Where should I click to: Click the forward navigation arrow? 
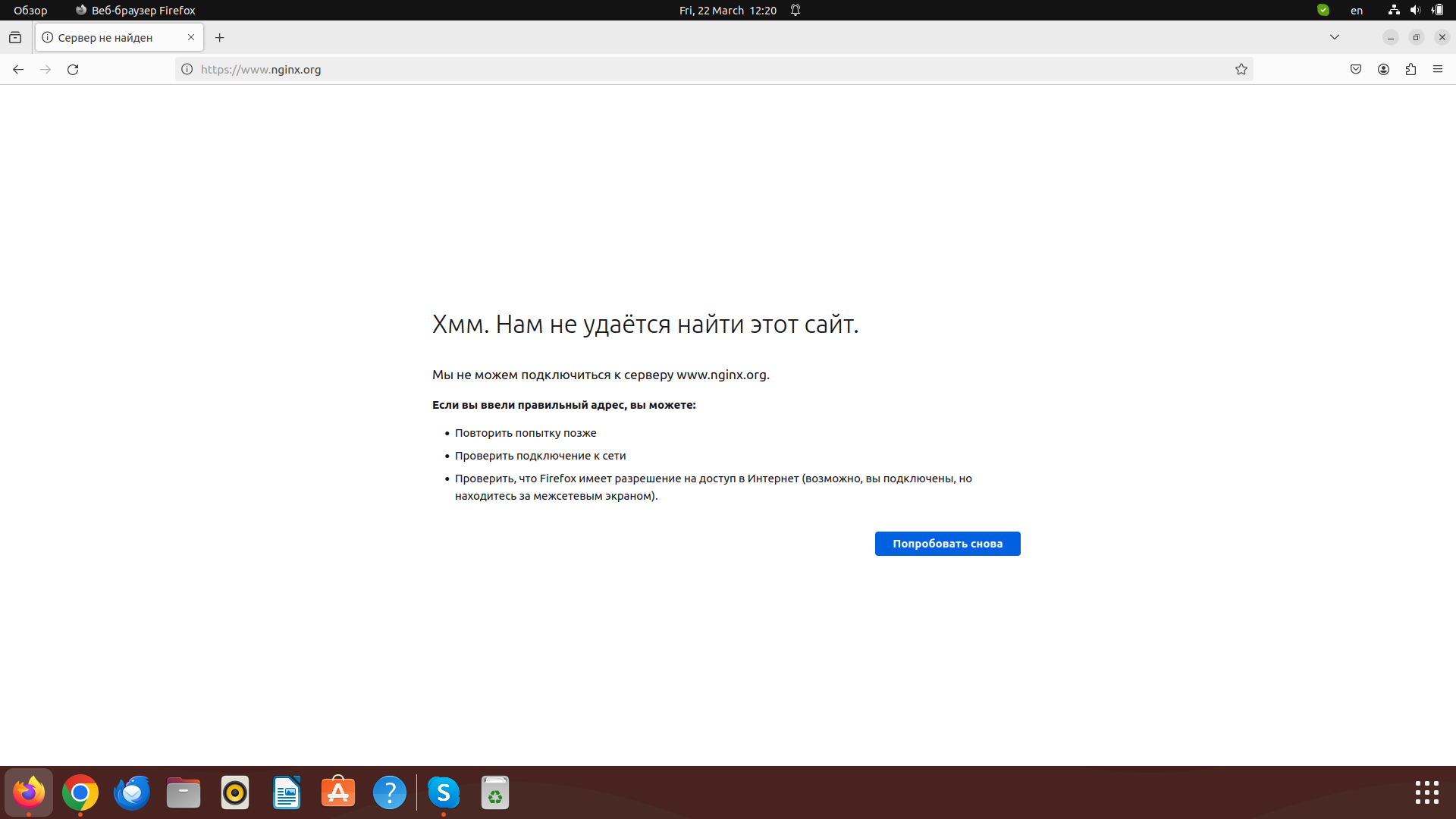[x=45, y=69]
